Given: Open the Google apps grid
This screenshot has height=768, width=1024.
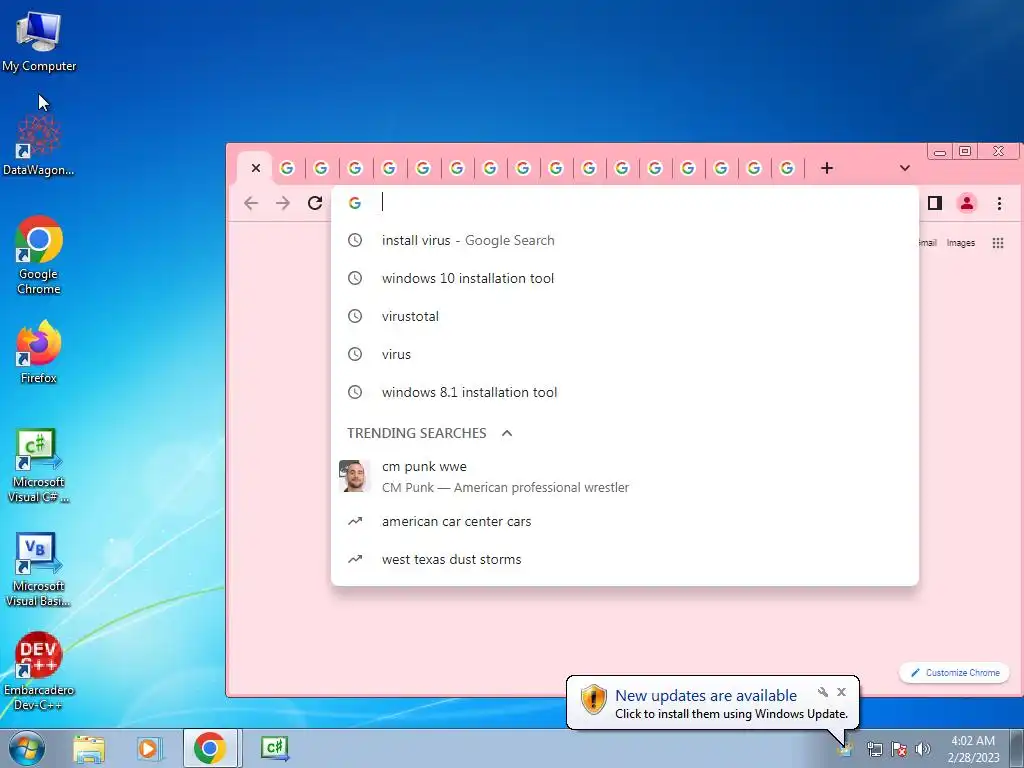Looking at the screenshot, I should tap(998, 243).
